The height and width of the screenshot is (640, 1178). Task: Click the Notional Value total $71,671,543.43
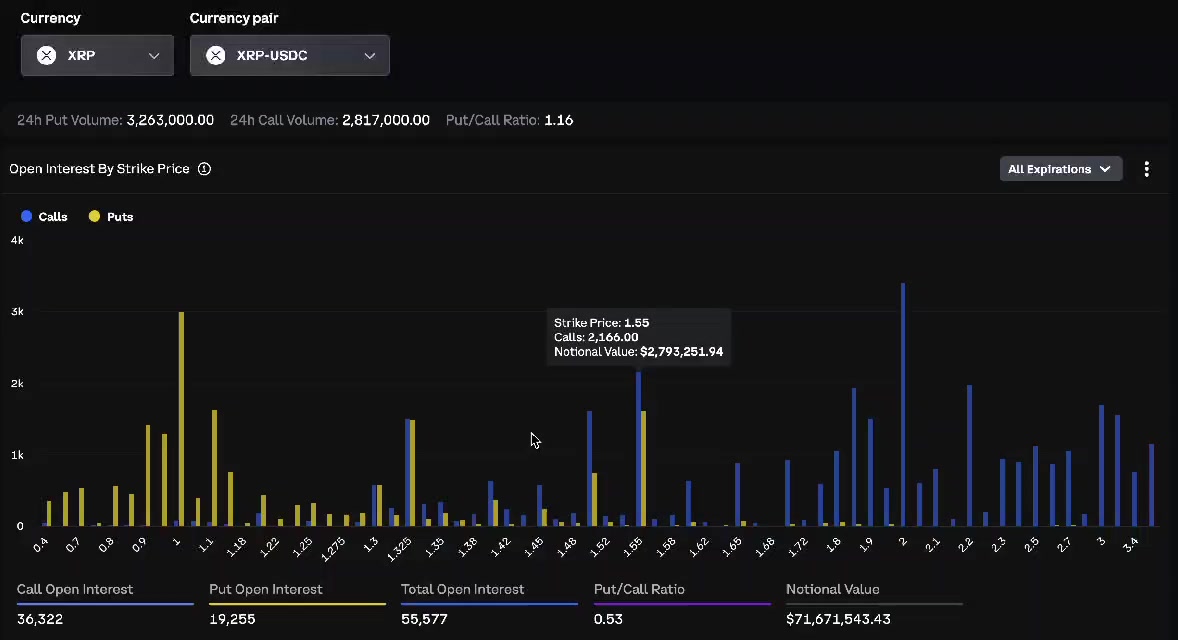tap(838, 619)
